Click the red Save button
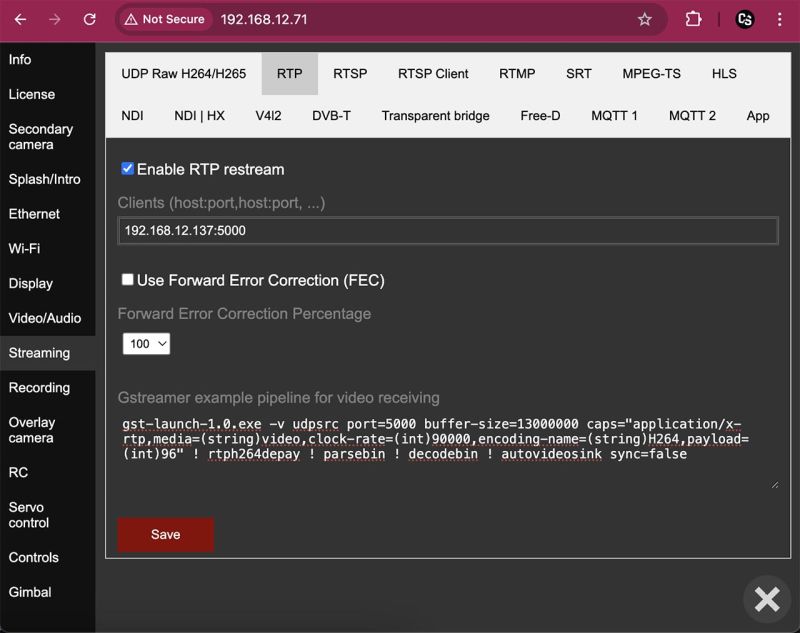This screenshot has width=800, height=633. (x=166, y=534)
